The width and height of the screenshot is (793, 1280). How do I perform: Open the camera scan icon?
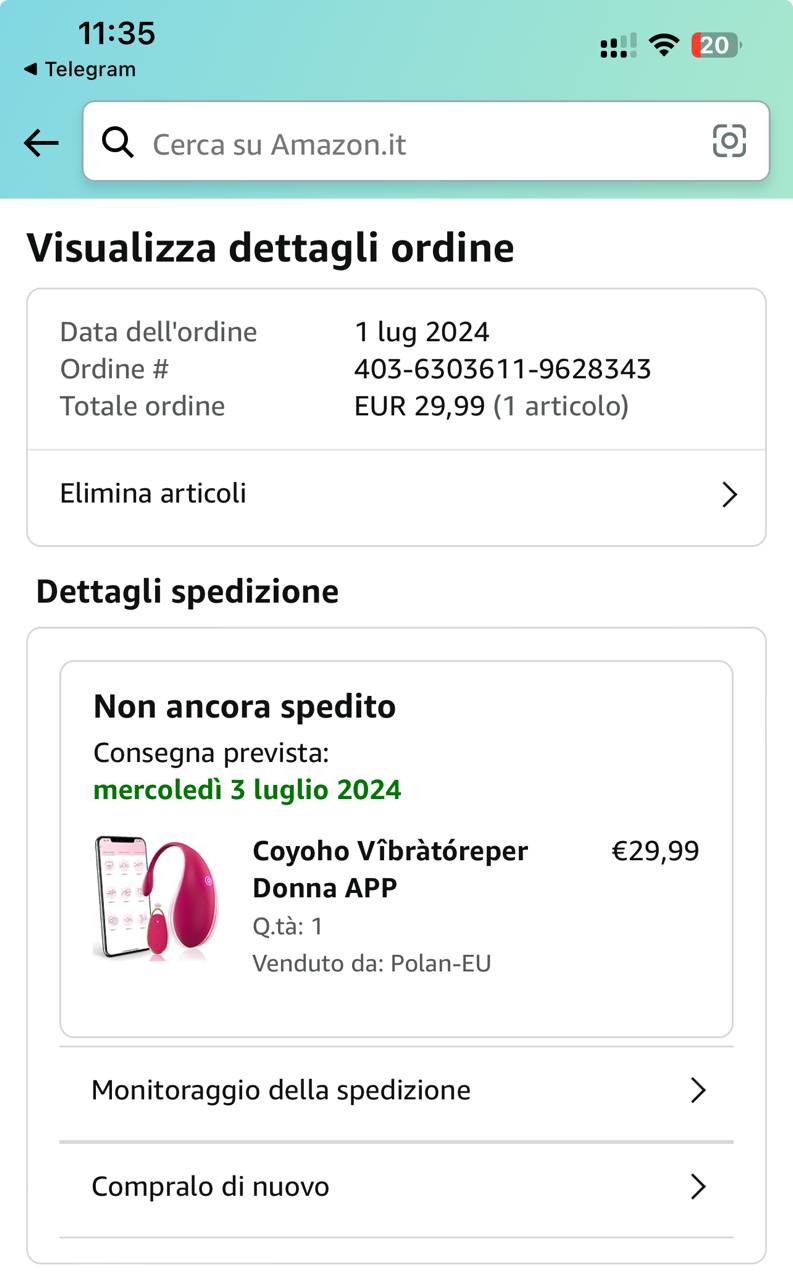coord(729,141)
